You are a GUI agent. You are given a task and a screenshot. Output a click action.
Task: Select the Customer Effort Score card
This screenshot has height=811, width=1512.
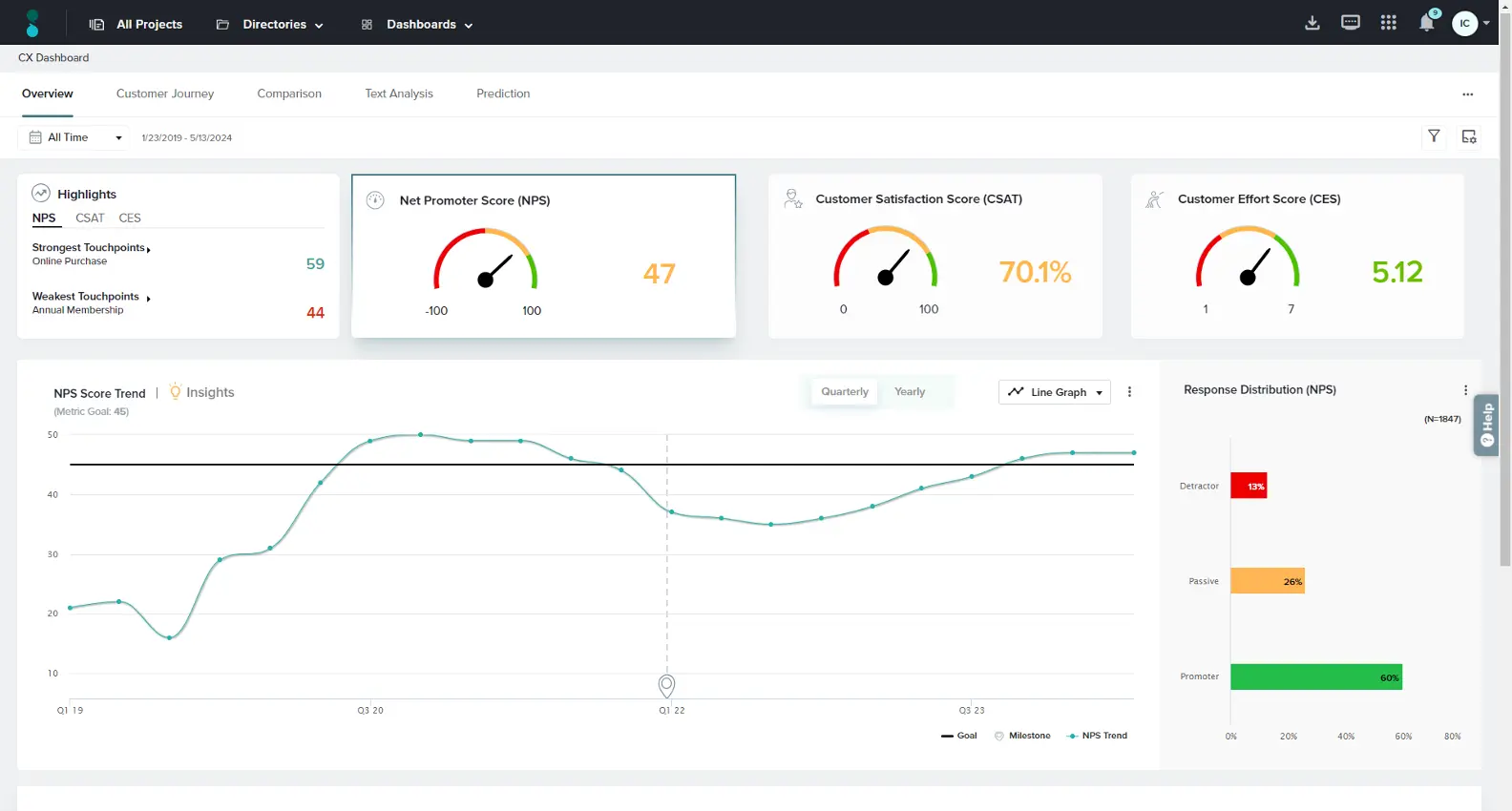pos(1297,256)
